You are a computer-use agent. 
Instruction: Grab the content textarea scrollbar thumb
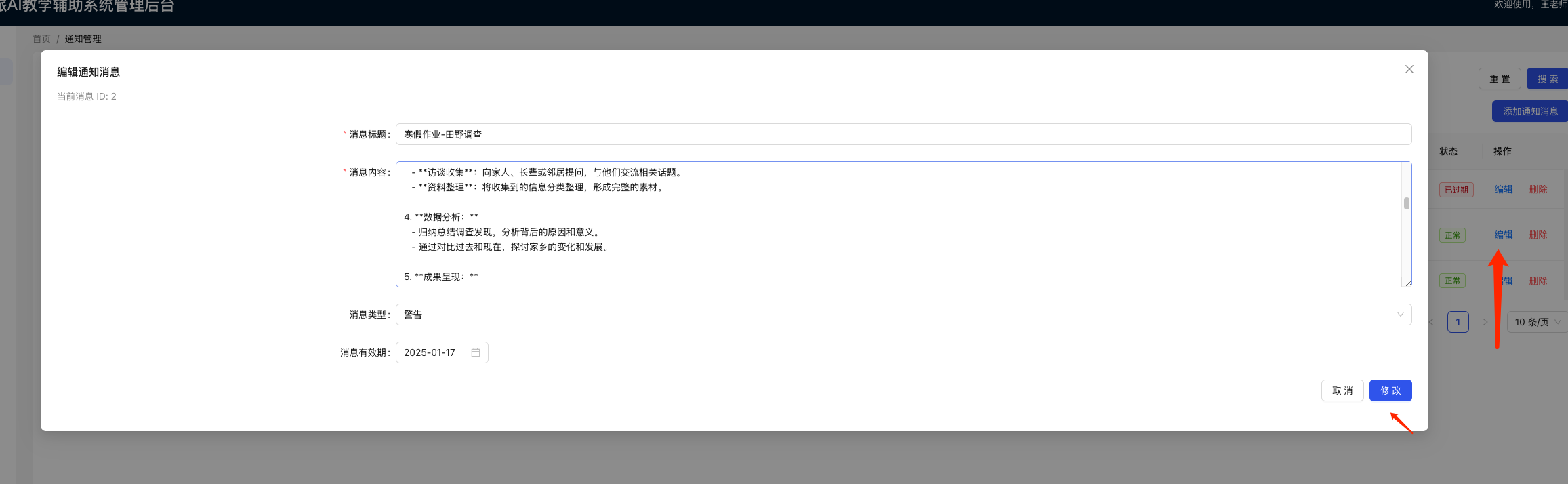(x=1407, y=203)
